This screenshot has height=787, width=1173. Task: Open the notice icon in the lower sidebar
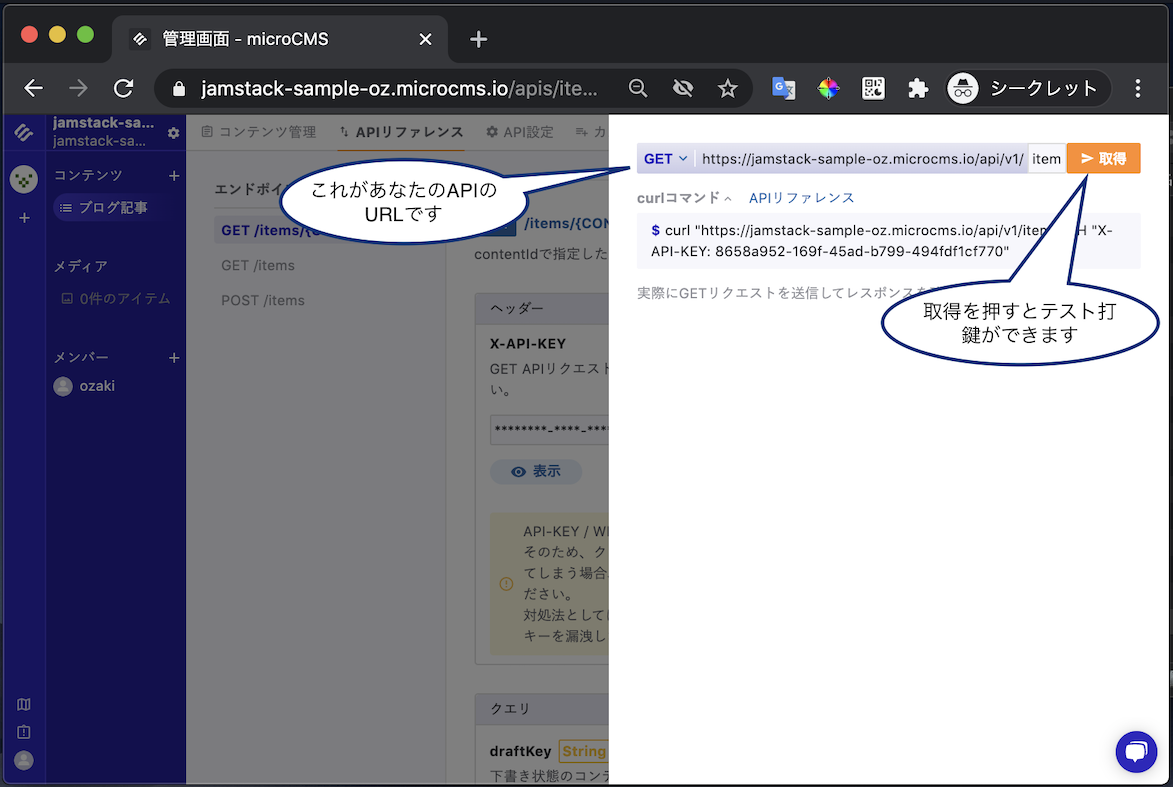[x=24, y=732]
